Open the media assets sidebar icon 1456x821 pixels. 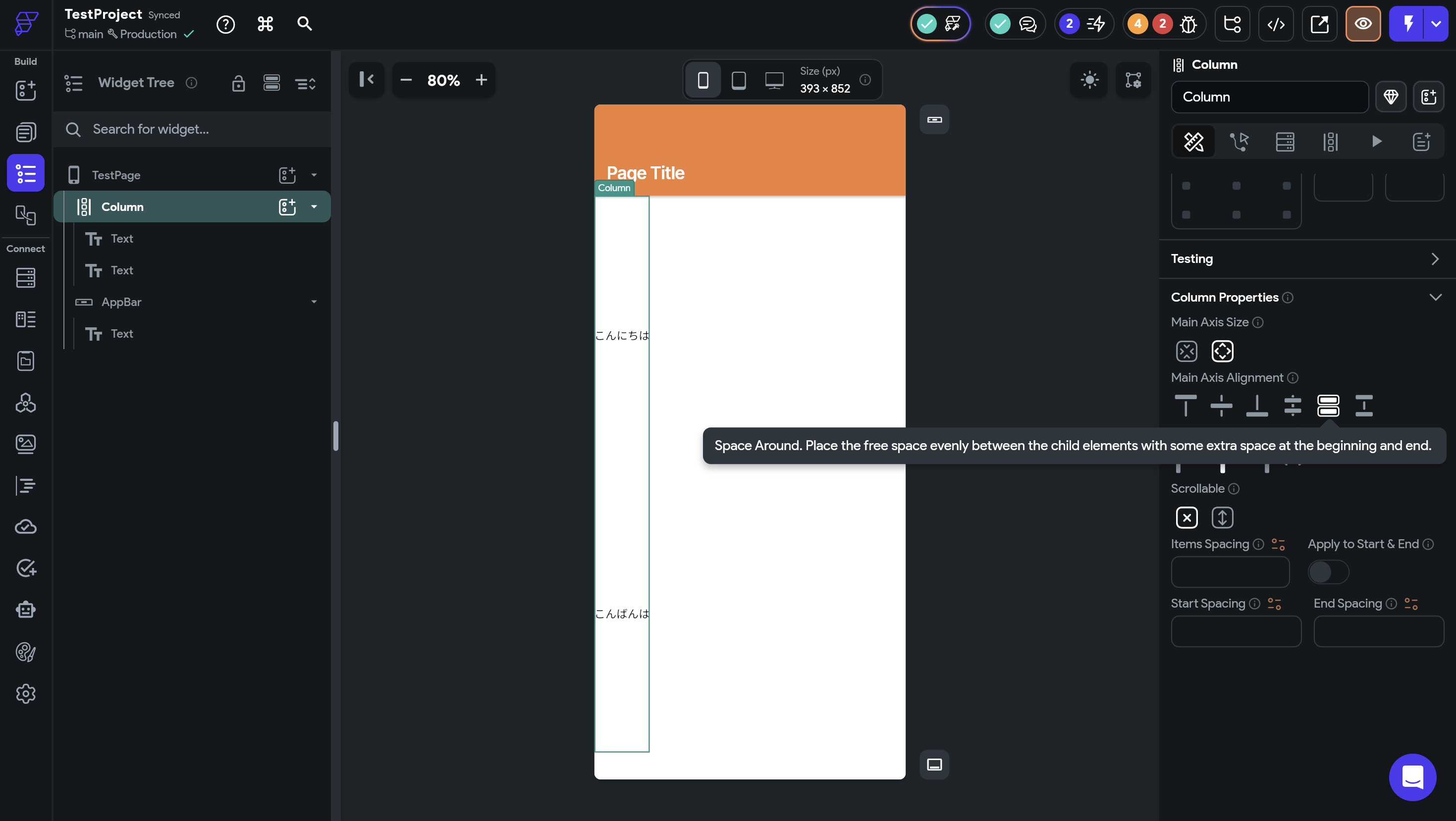pyautogui.click(x=25, y=444)
